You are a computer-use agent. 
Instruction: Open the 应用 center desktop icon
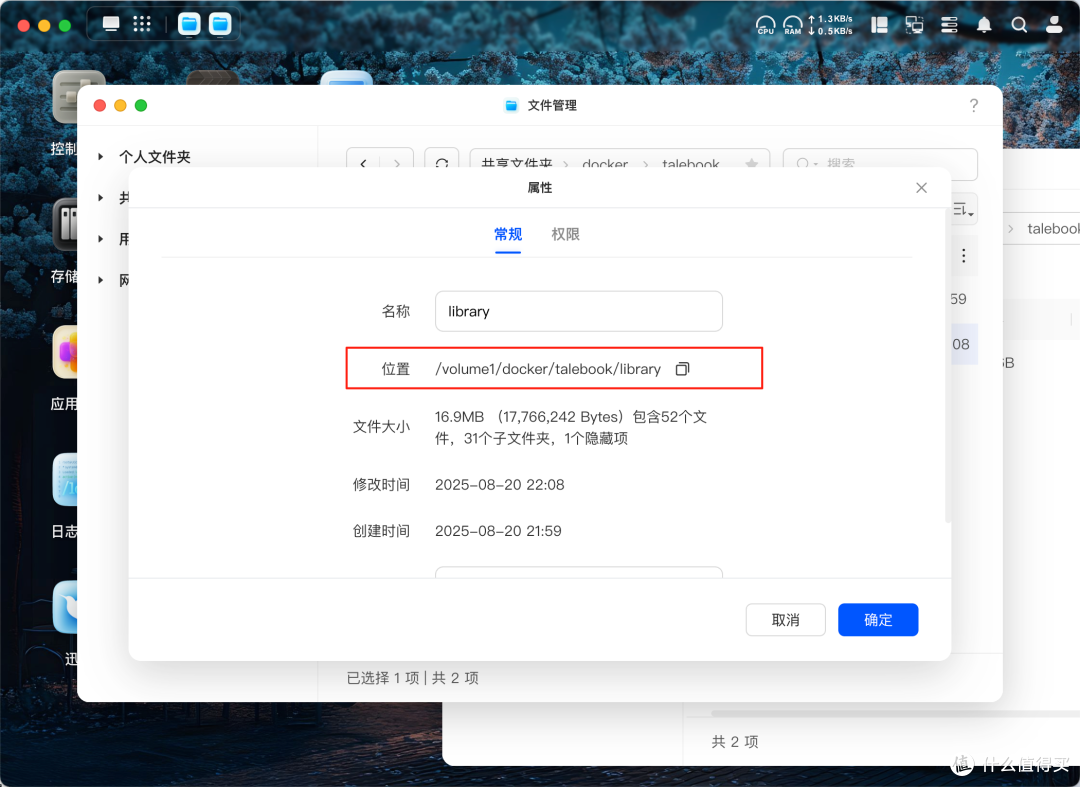pos(65,352)
